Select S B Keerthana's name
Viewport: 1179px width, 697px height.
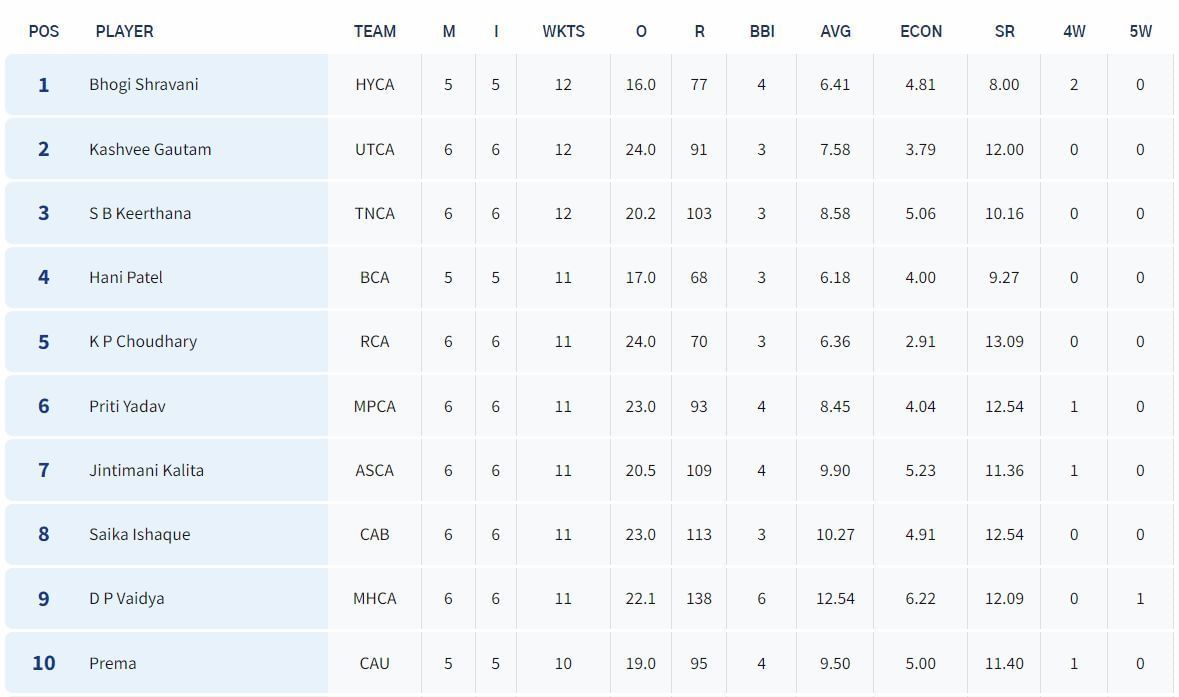tap(140, 213)
